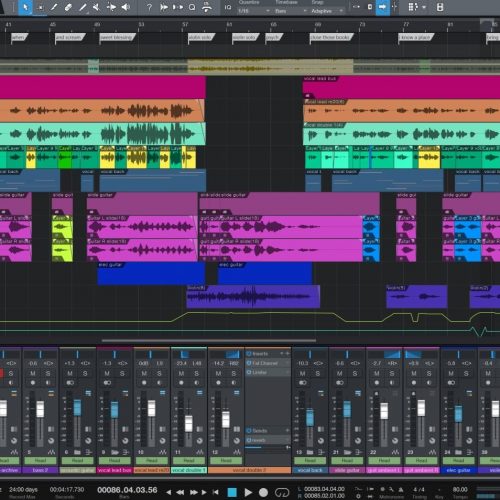Open the Fat Channel insert
The width and height of the screenshot is (500, 500).
pyautogui.click(x=268, y=363)
